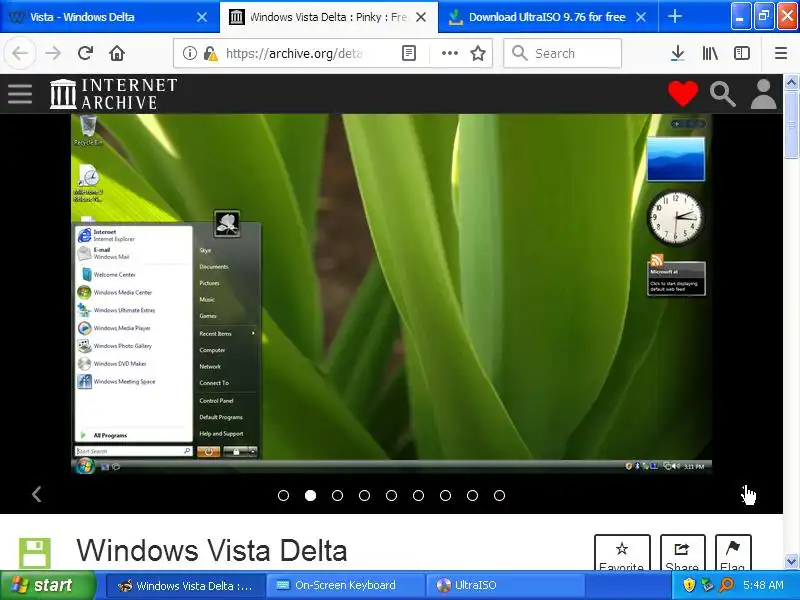The width and height of the screenshot is (800, 600).
Task: Open a new browser tab
Action: [674, 16]
